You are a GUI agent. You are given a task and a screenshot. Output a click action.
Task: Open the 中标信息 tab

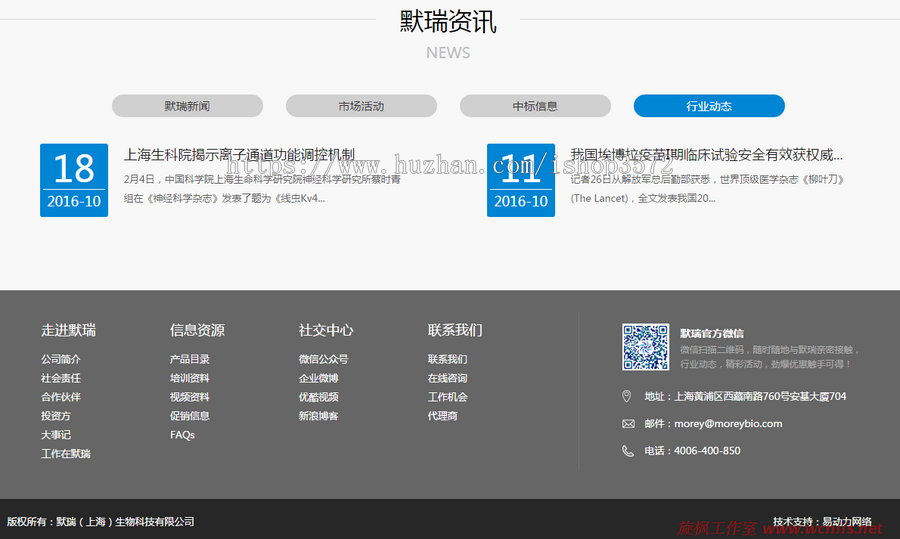[535, 106]
